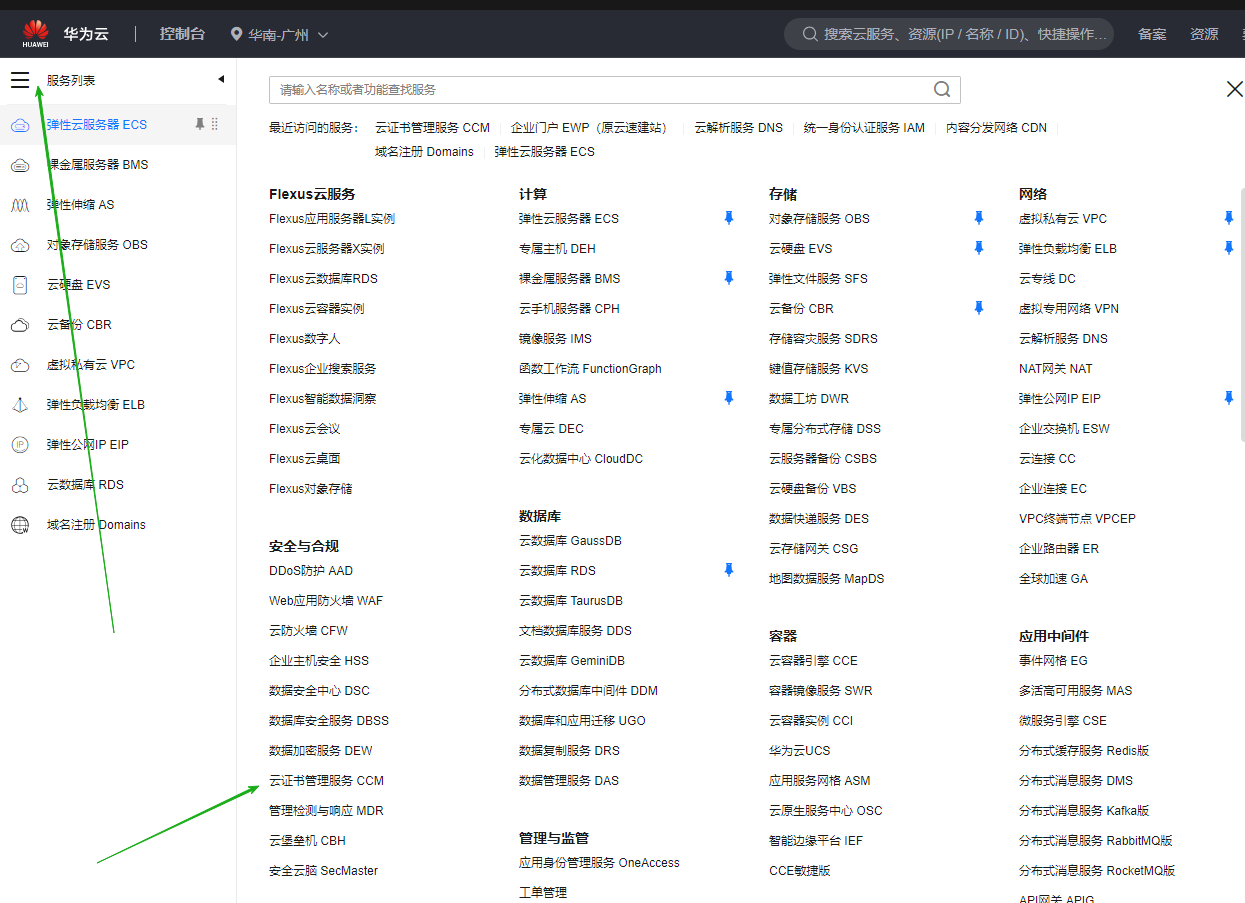The height and width of the screenshot is (903, 1245).
Task: Open 备案 in the top bar
Action: (1152, 34)
